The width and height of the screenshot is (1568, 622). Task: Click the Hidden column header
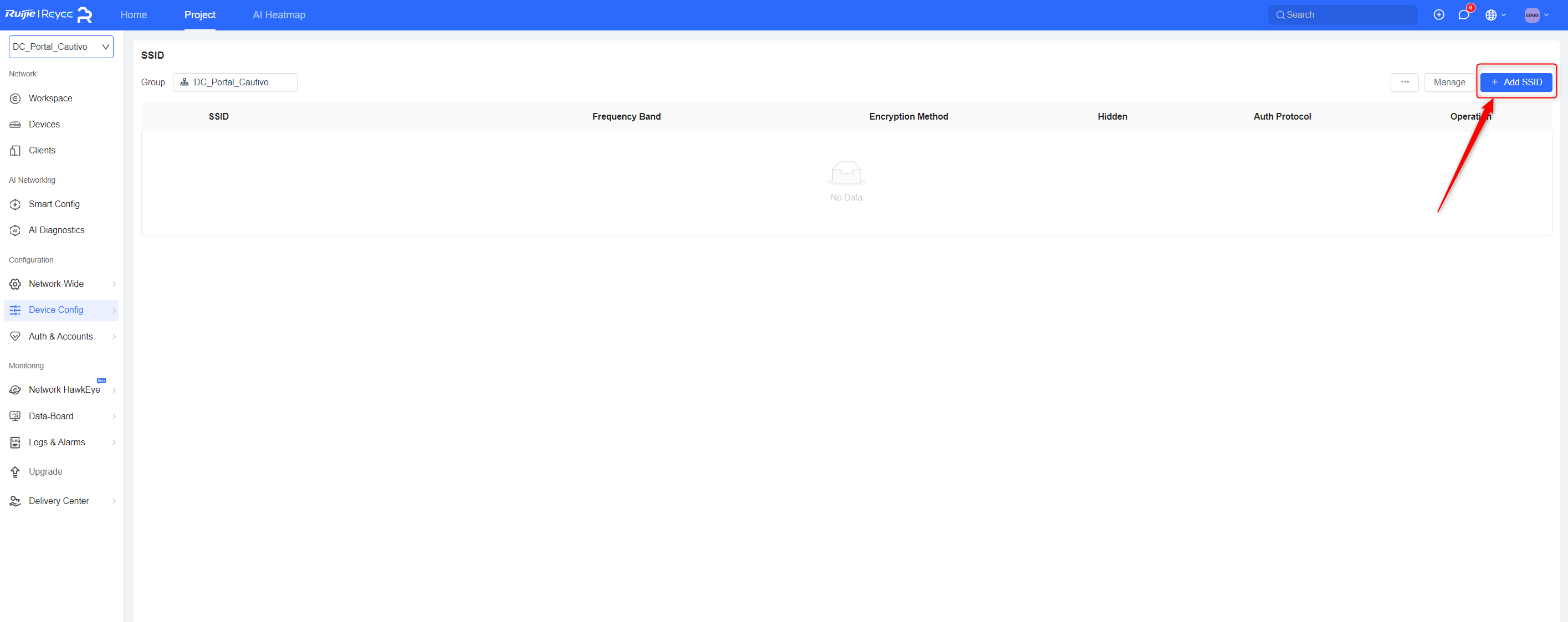(x=1112, y=116)
